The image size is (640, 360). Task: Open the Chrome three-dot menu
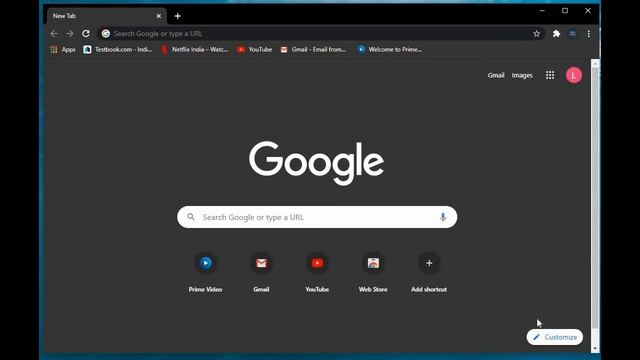click(x=589, y=34)
